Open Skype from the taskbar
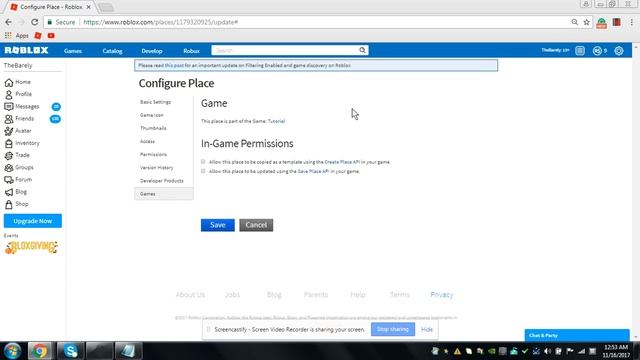The width and height of the screenshot is (640, 360). [x=70, y=351]
